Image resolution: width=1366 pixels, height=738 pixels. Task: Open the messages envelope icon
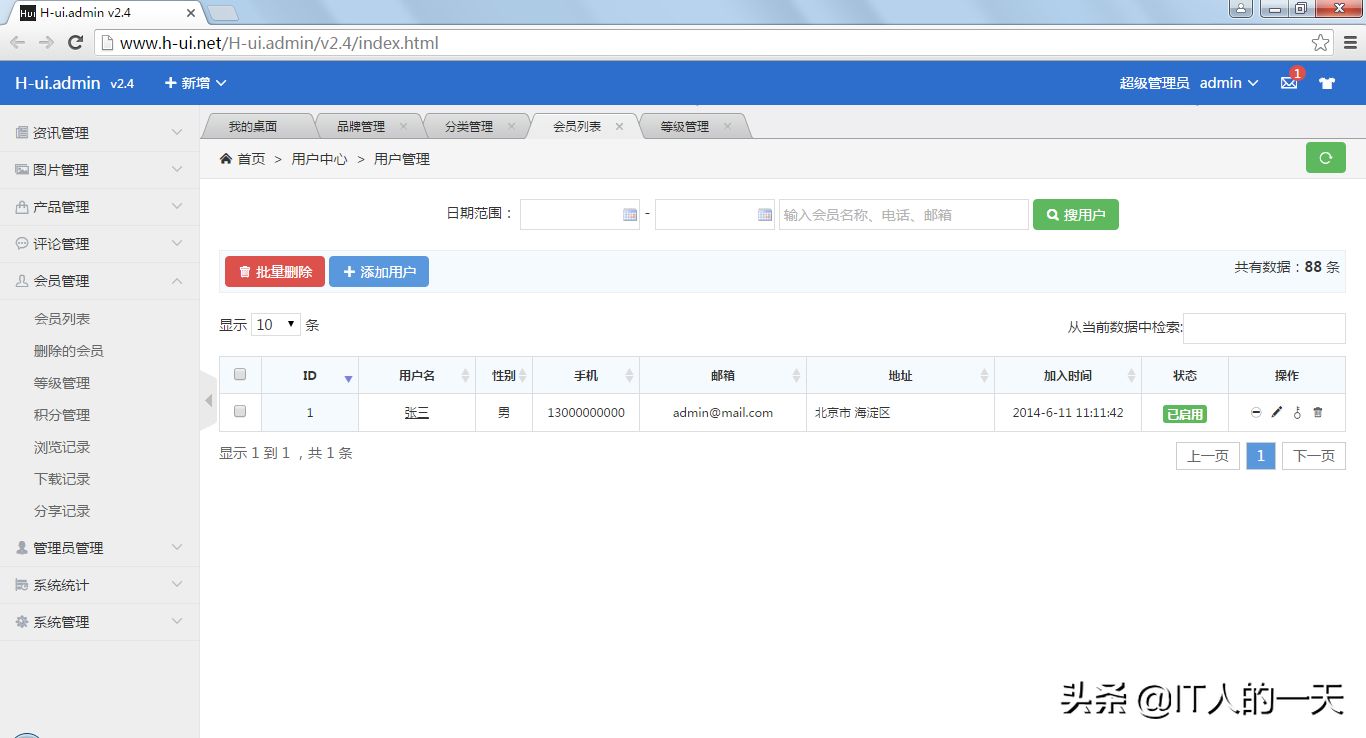pyautogui.click(x=1289, y=83)
